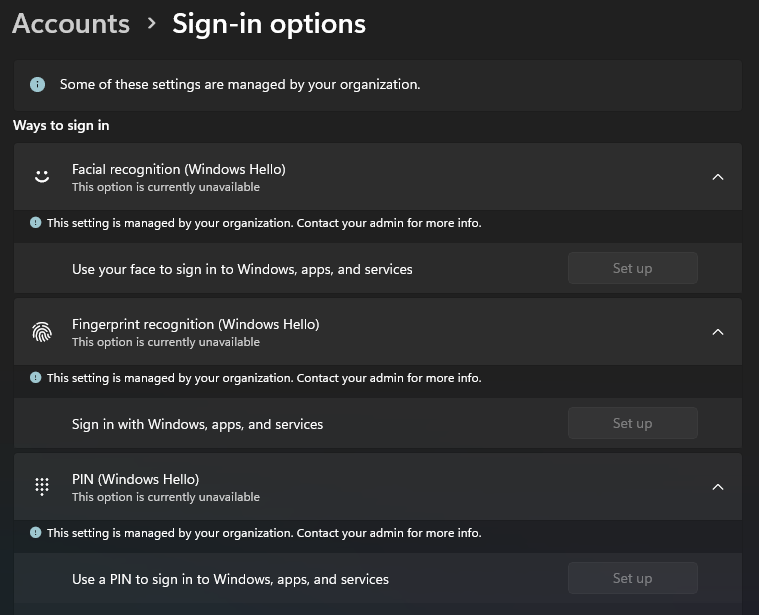Click unavailable text under Facial recognition
Viewport: 759px width, 615px height.
[166, 187]
